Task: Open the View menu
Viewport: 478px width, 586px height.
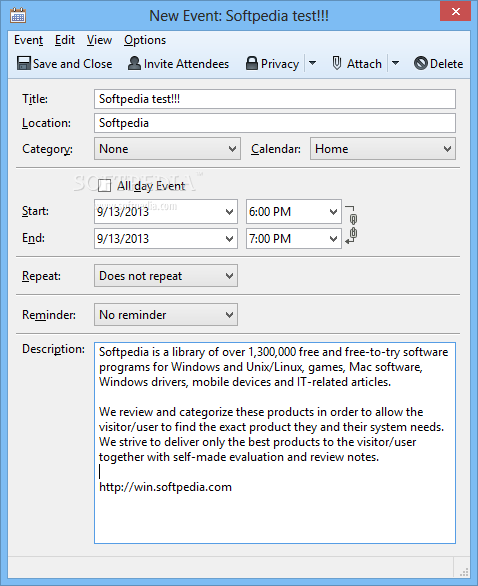Action: click(99, 40)
